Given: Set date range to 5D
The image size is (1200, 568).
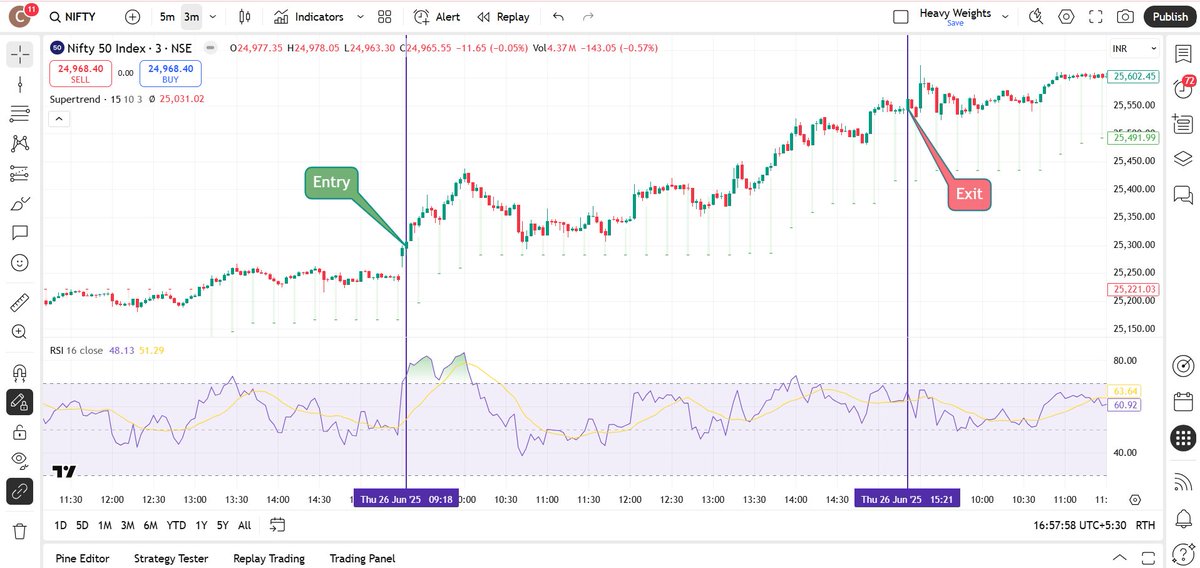Looking at the screenshot, I should pos(82,525).
